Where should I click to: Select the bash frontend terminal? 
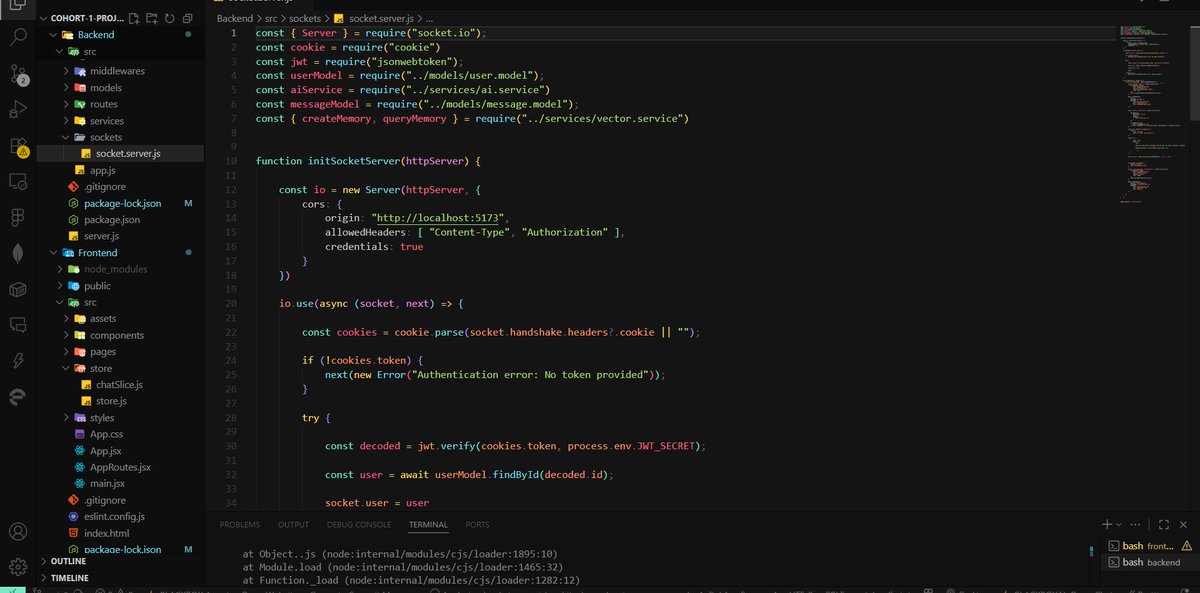click(x=1150, y=546)
